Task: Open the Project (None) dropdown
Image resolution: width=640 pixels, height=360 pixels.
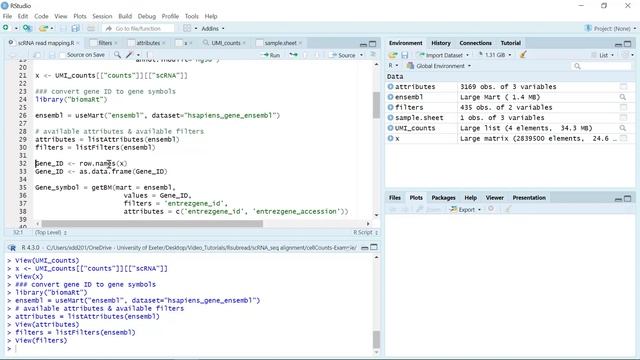Action: 611,29
